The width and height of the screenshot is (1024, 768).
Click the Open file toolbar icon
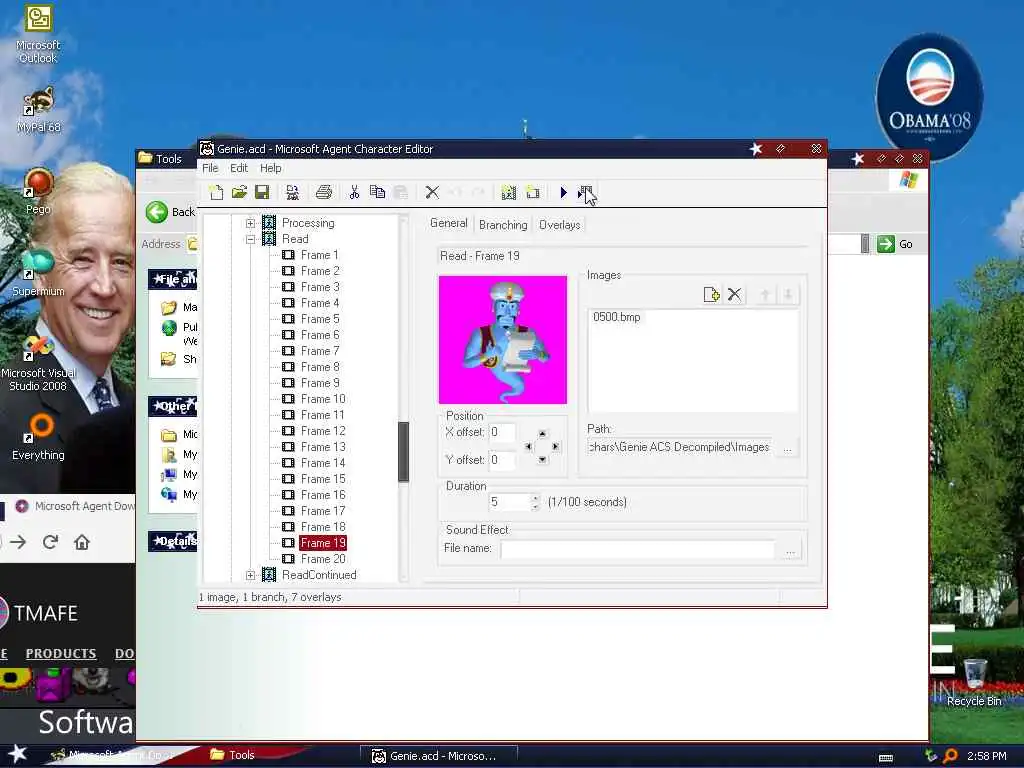(x=239, y=192)
